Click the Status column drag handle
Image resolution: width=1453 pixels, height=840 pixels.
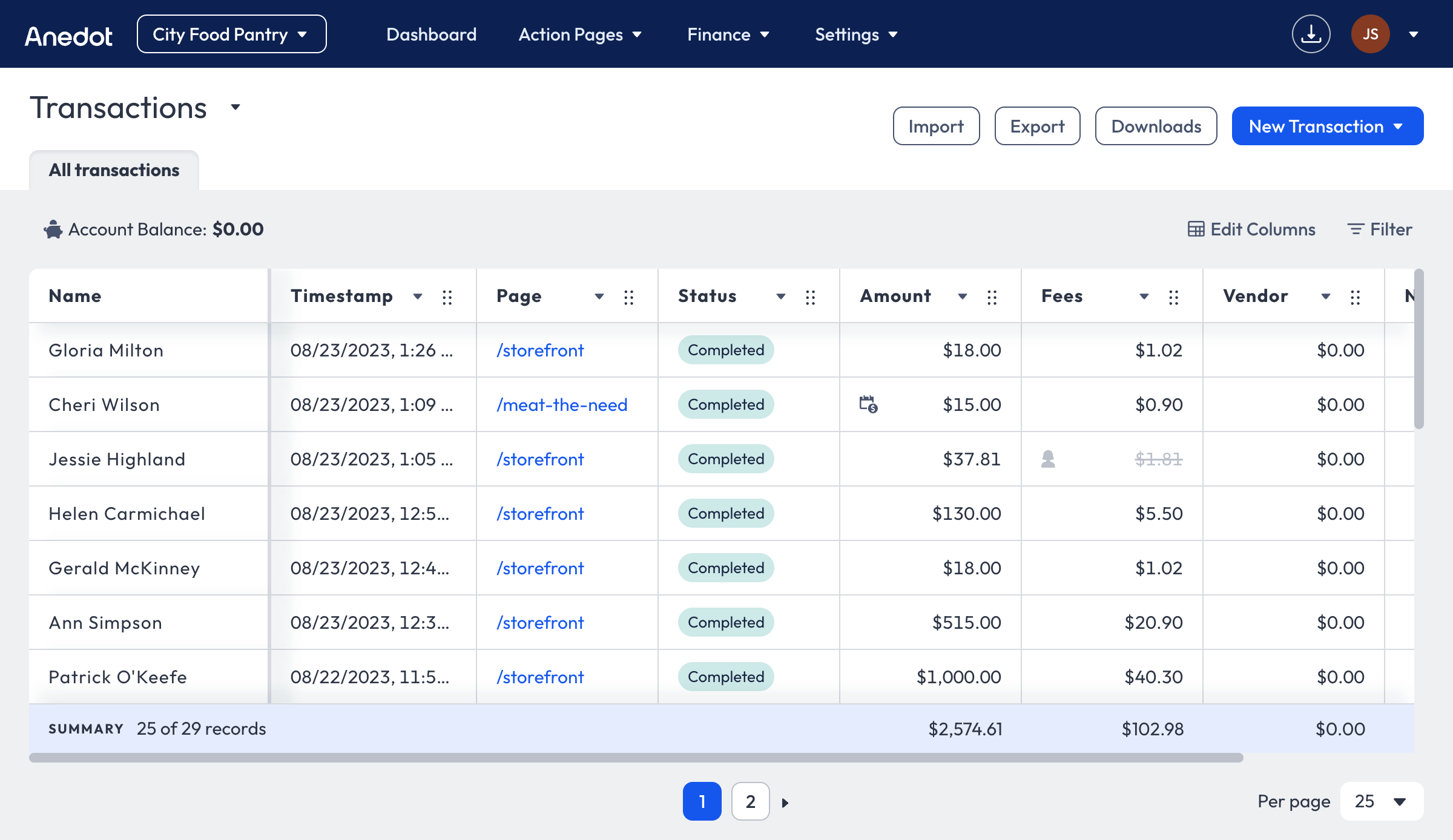pyautogui.click(x=811, y=297)
